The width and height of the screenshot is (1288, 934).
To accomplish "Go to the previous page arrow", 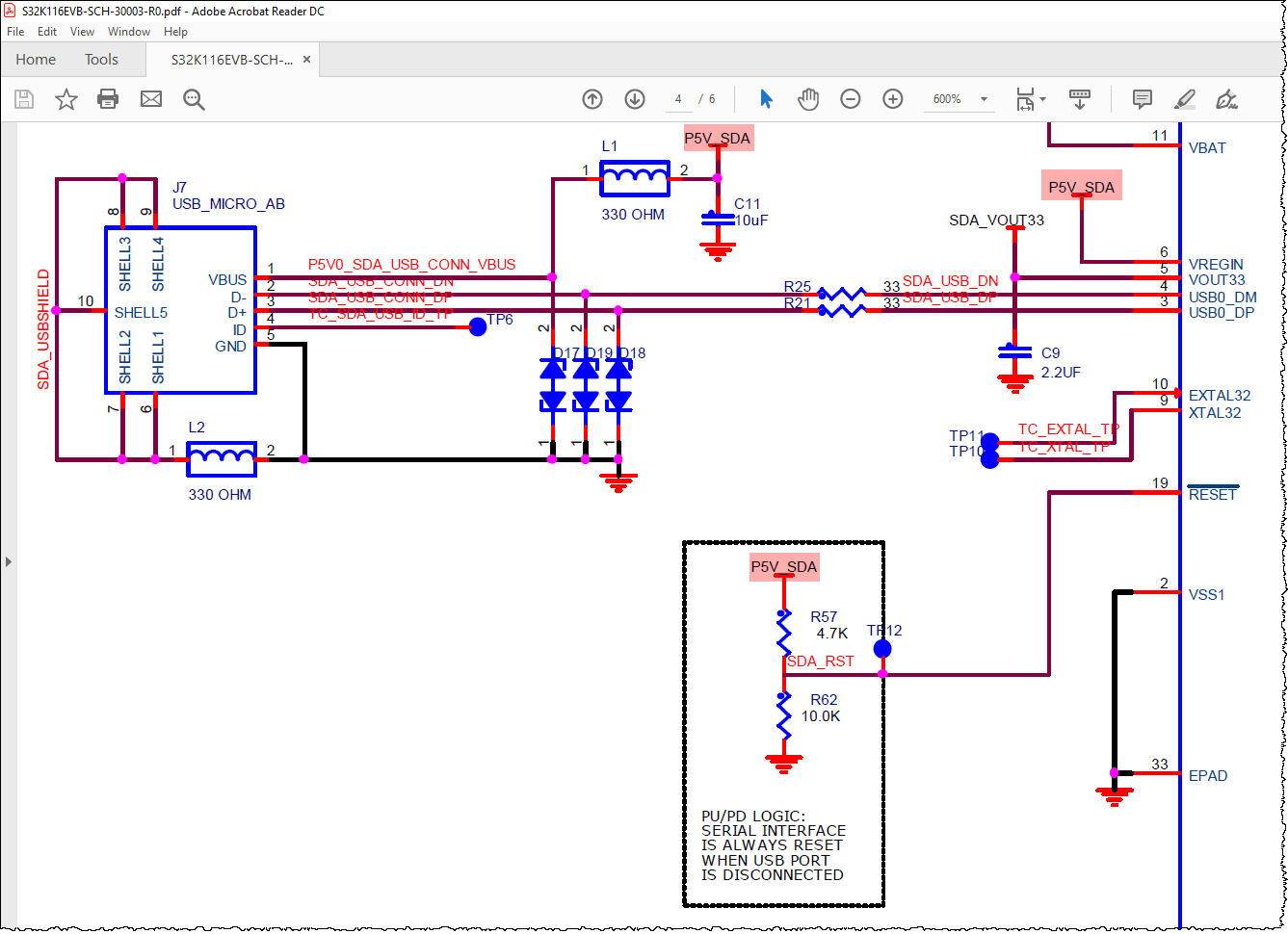I will tap(592, 99).
